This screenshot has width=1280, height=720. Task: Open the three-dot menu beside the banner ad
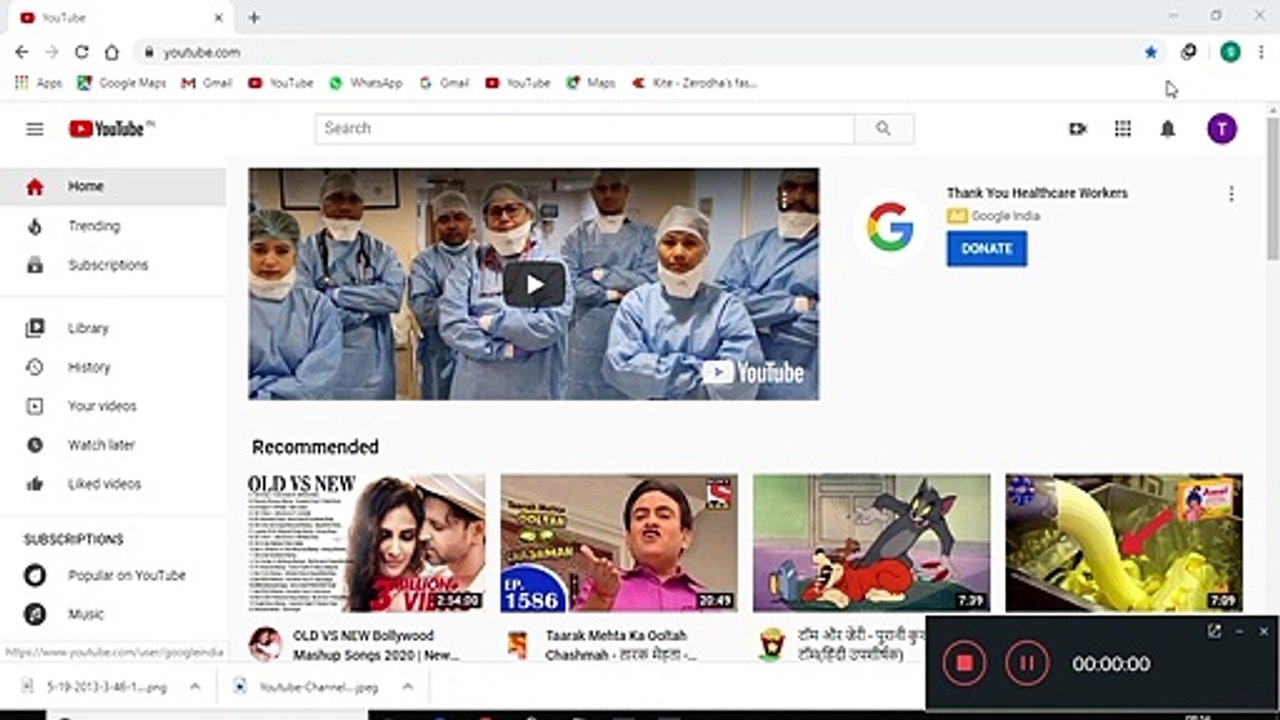[1231, 194]
